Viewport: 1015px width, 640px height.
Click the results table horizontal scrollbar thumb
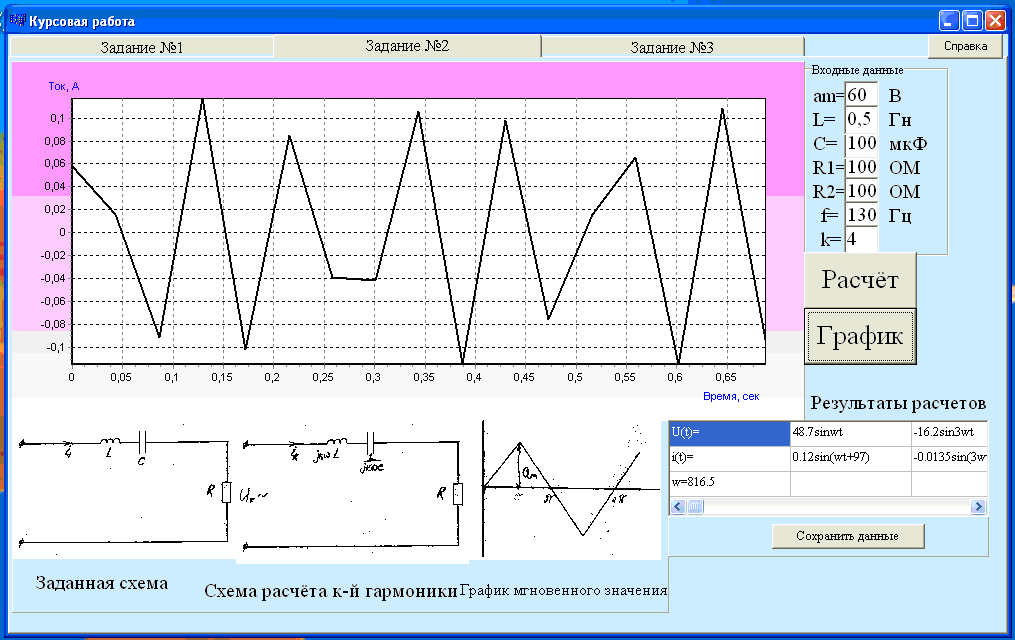coord(695,507)
